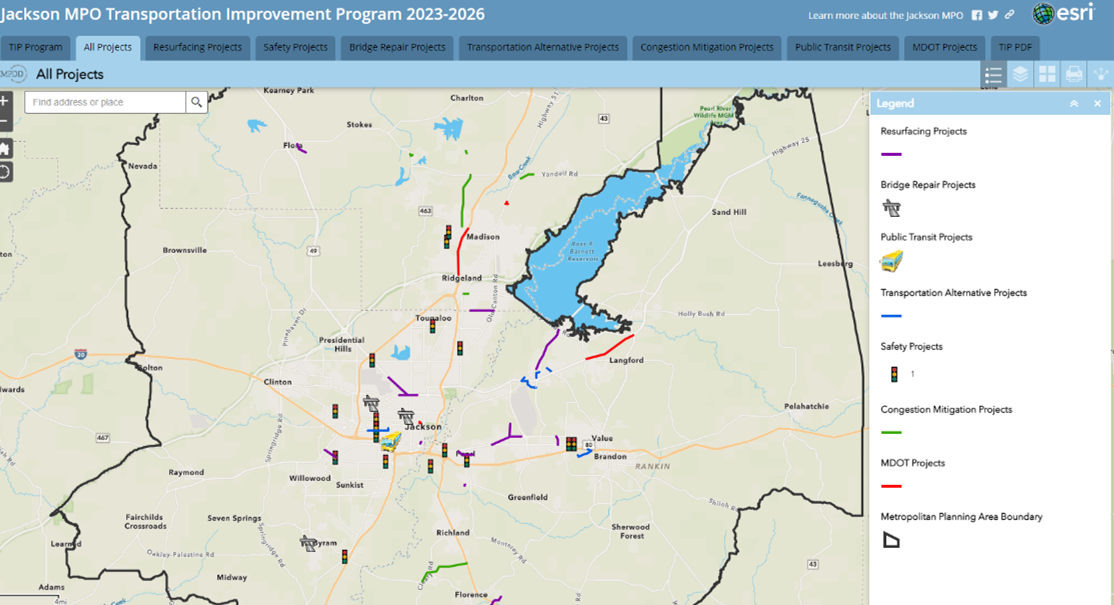Click the Sherwood Forest map label

[x=631, y=531]
